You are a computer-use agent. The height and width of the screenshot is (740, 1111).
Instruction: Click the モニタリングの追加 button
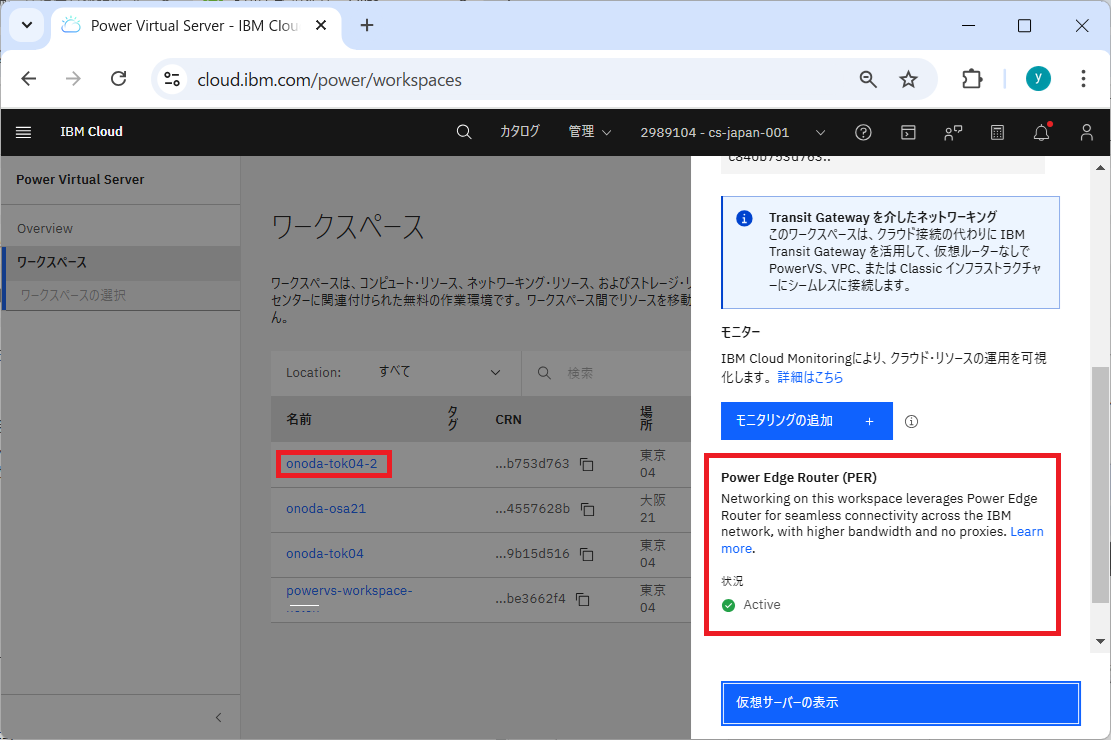(806, 421)
